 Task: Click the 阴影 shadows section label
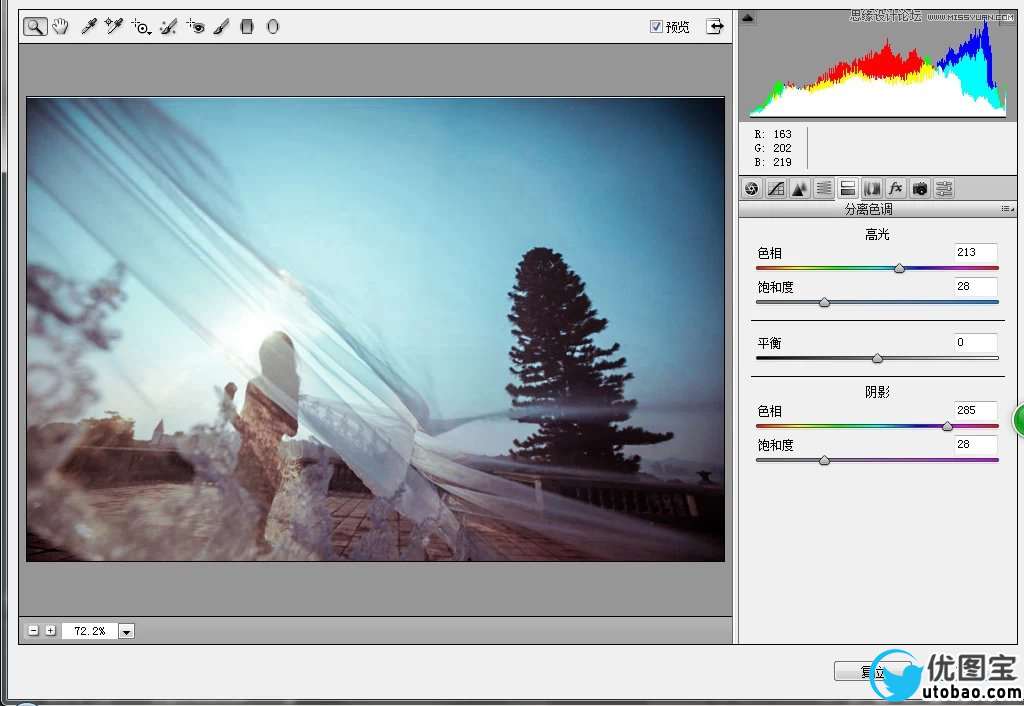tap(877, 392)
